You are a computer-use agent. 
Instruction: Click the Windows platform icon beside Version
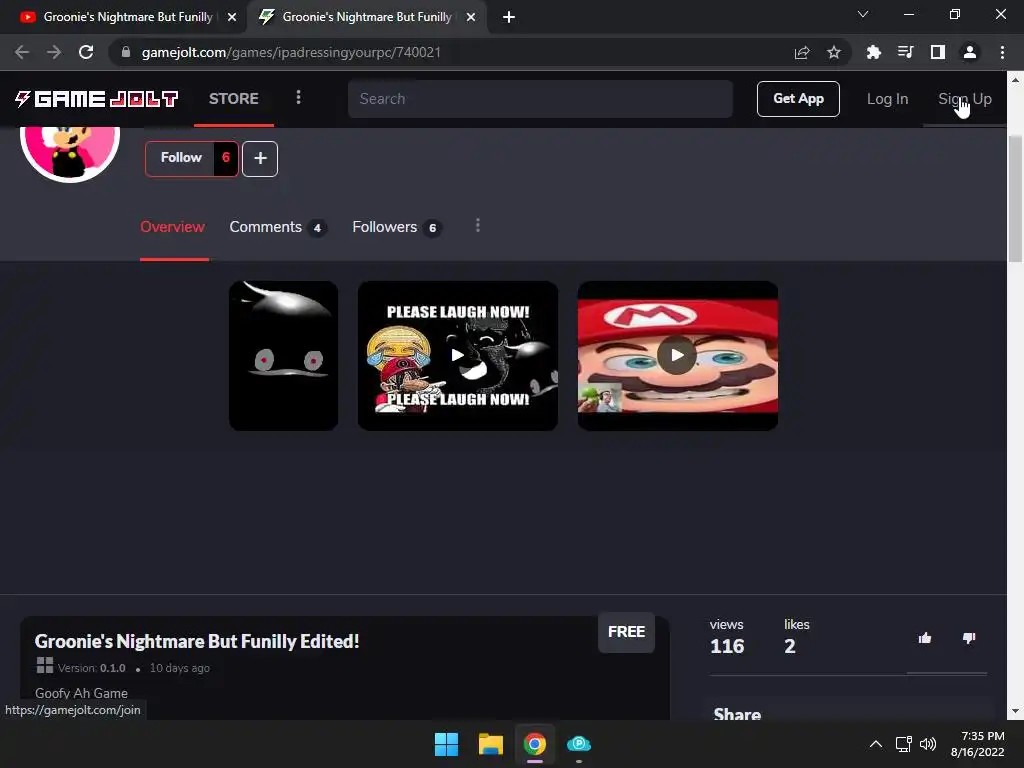coord(44,665)
